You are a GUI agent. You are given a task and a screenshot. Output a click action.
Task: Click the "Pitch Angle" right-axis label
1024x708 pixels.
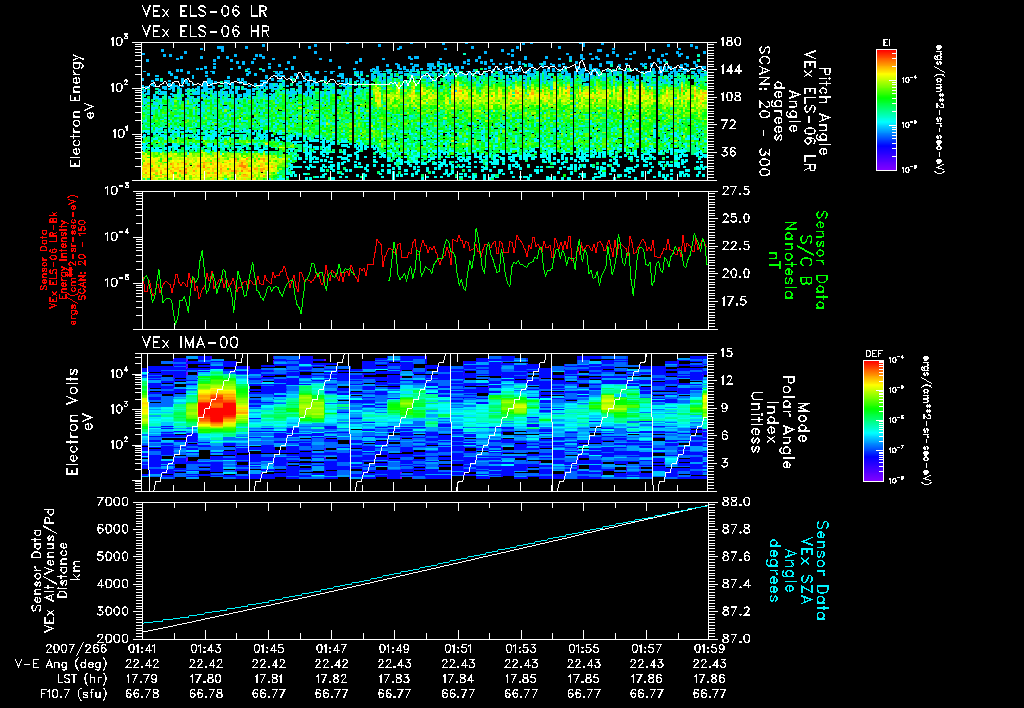825,112
